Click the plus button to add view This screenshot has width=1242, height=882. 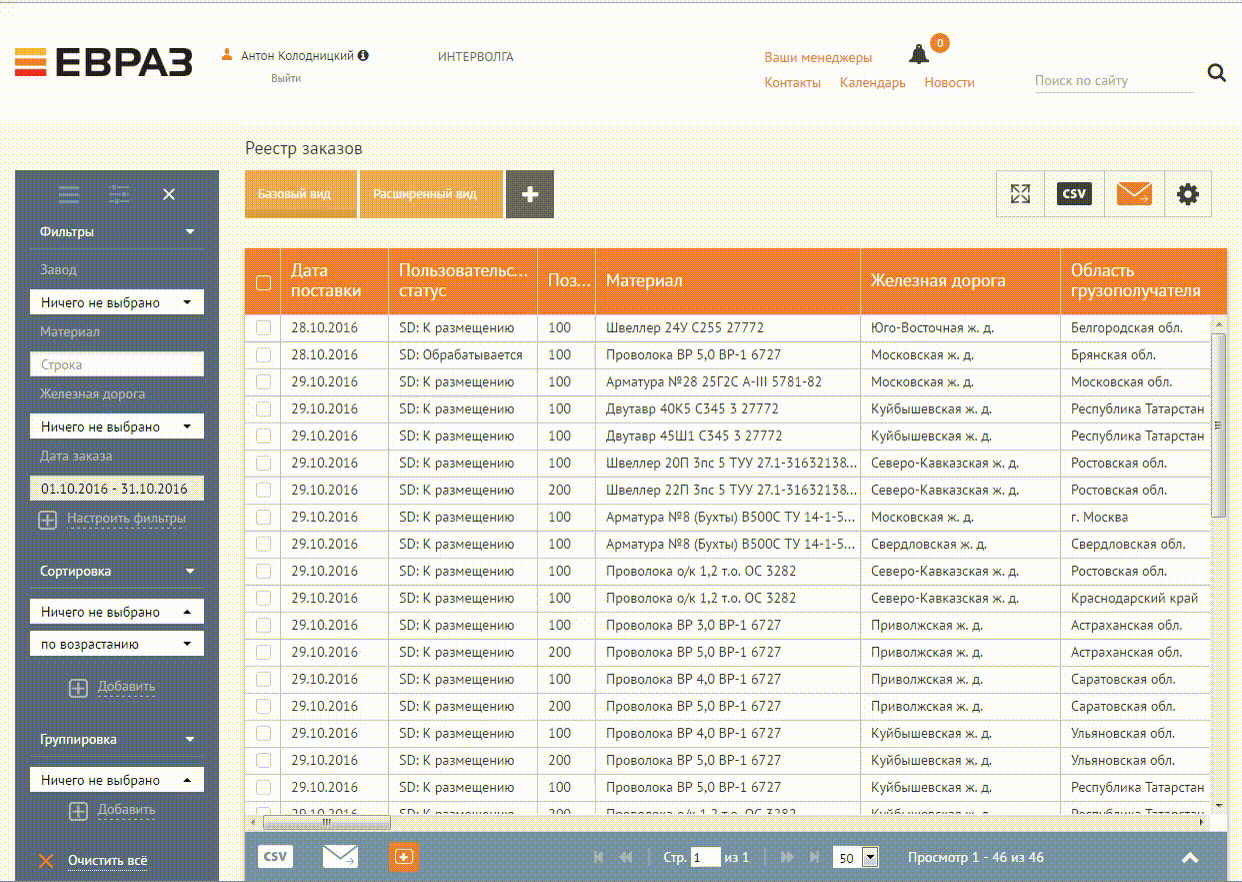(x=530, y=194)
